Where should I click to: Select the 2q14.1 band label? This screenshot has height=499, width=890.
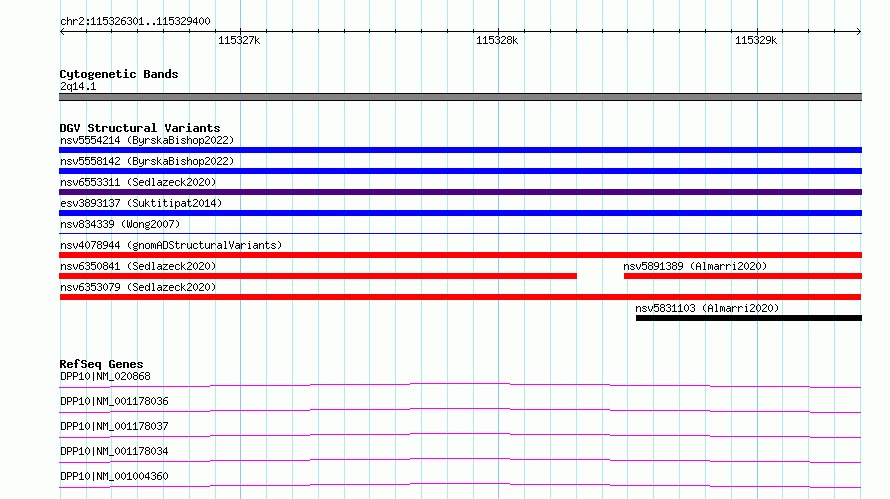click(x=78, y=86)
